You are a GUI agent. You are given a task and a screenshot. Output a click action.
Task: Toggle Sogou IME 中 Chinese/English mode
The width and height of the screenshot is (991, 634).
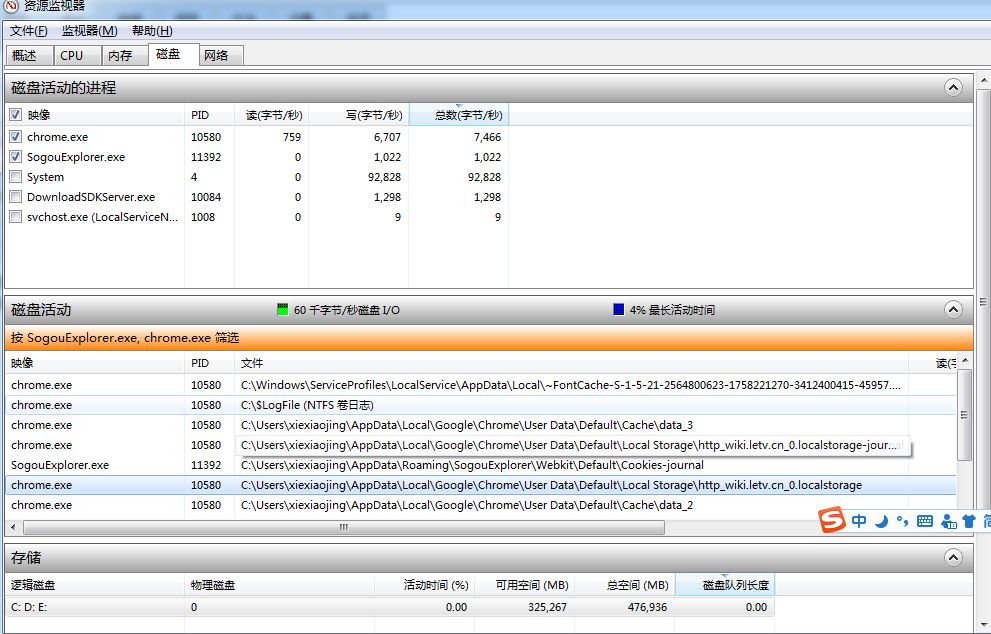coord(859,521)
